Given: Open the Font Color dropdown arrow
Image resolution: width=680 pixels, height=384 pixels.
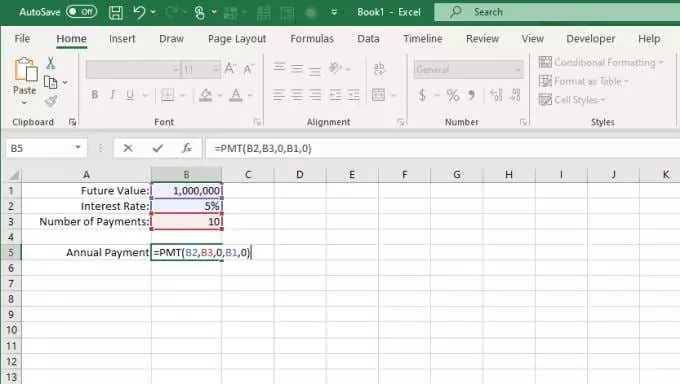Looking at the screenshot, I should click(x=250, y=95).
